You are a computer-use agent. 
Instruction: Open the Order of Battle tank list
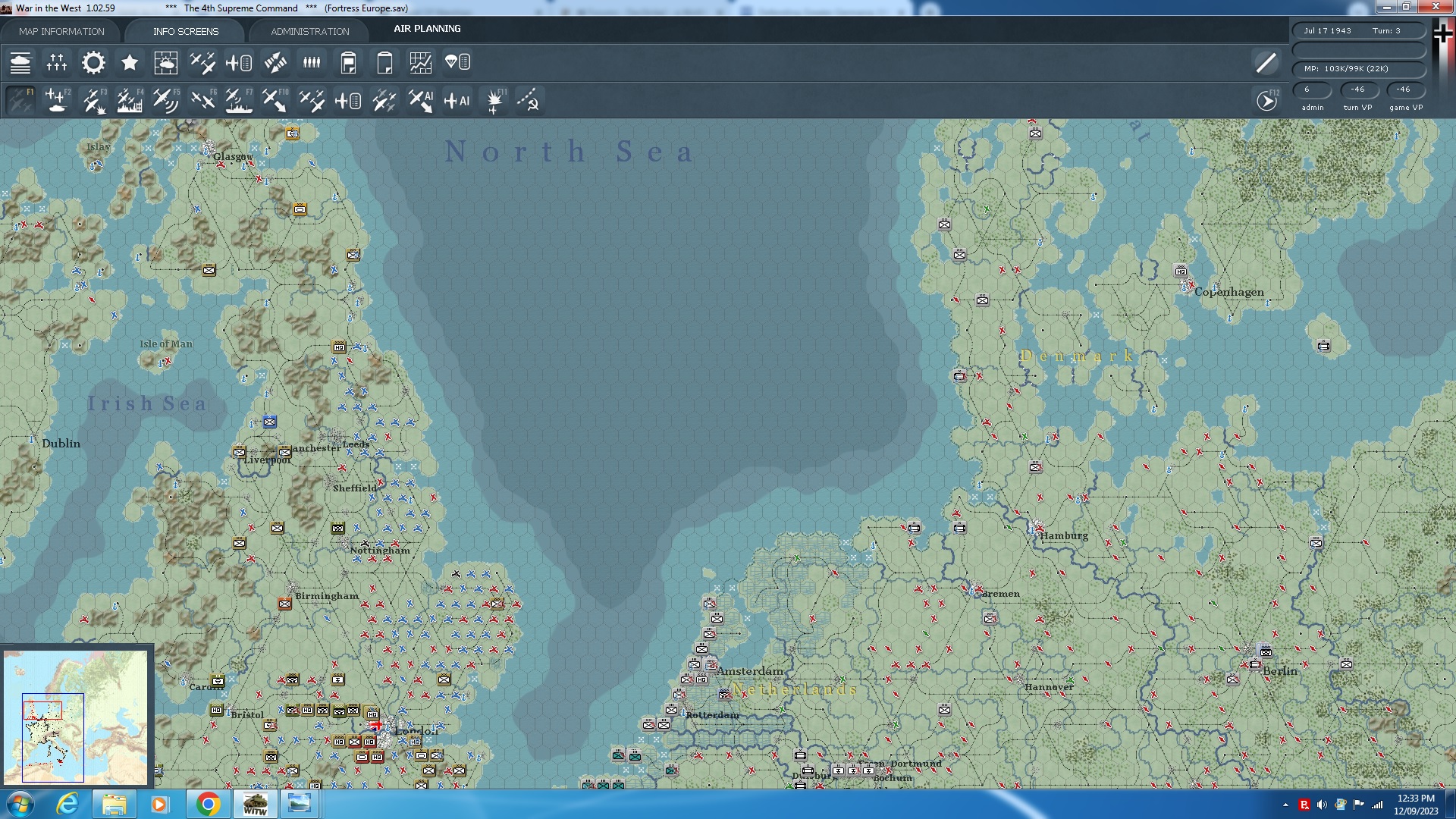click(x=20, y=63)
